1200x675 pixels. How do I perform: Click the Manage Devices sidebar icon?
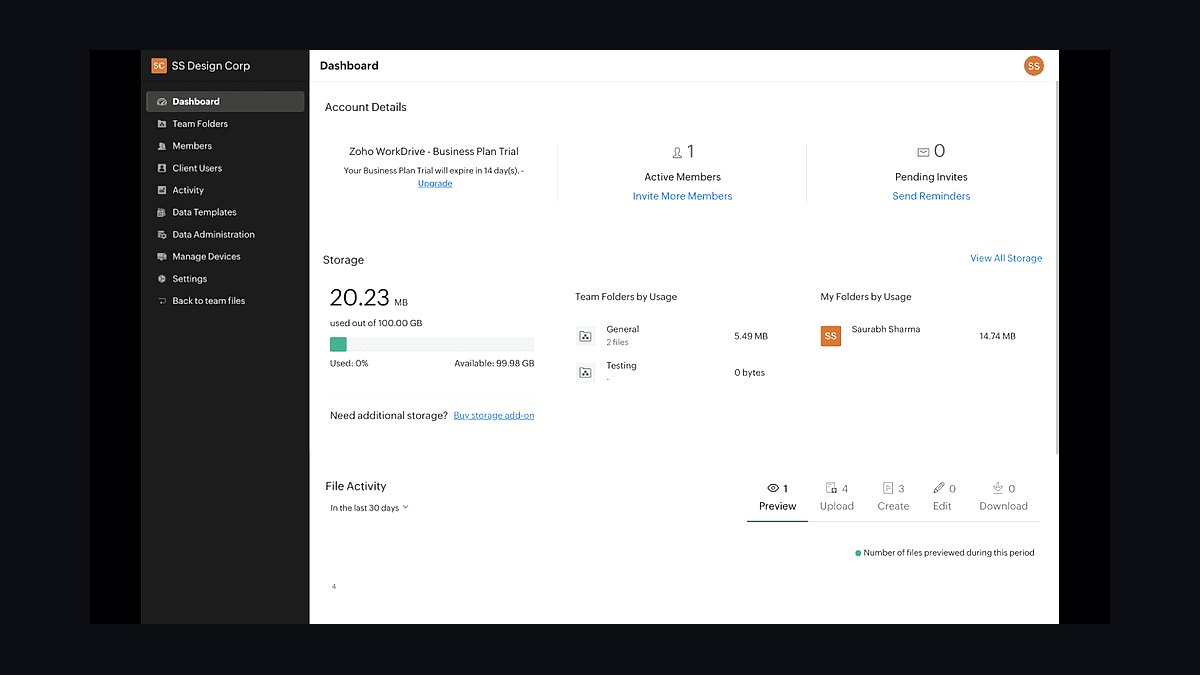162,257
